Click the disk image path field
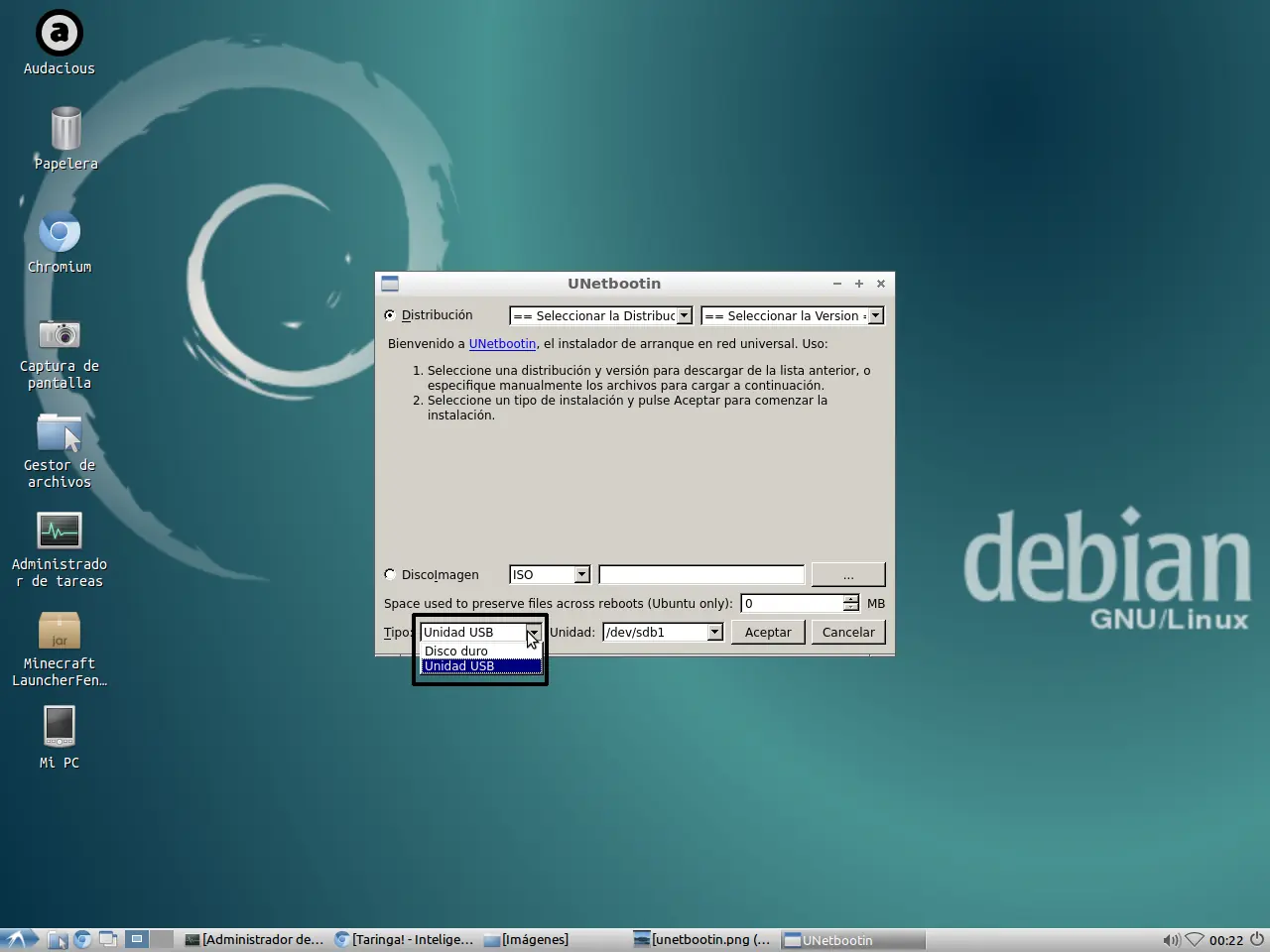This screenshot has width=1270, height=952. (701, 574)
